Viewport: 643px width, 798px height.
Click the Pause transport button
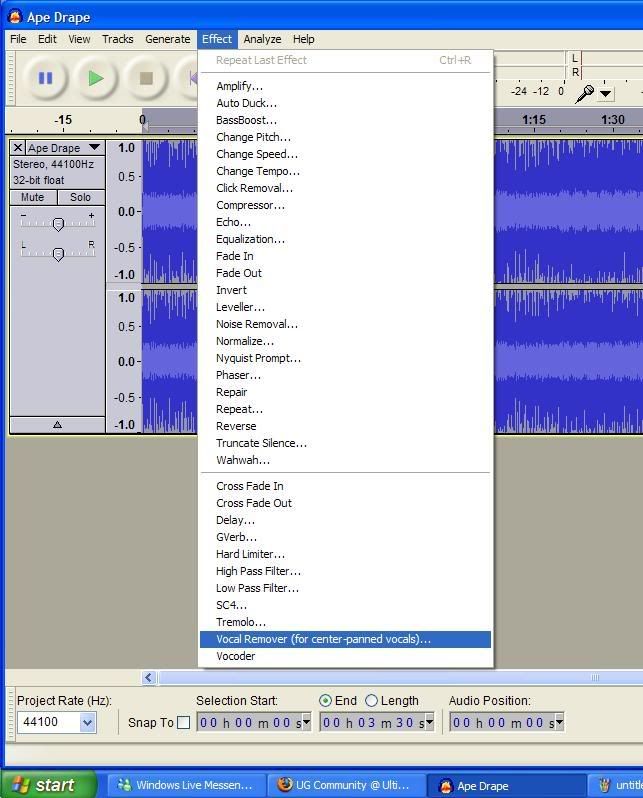tap(45, 78)
